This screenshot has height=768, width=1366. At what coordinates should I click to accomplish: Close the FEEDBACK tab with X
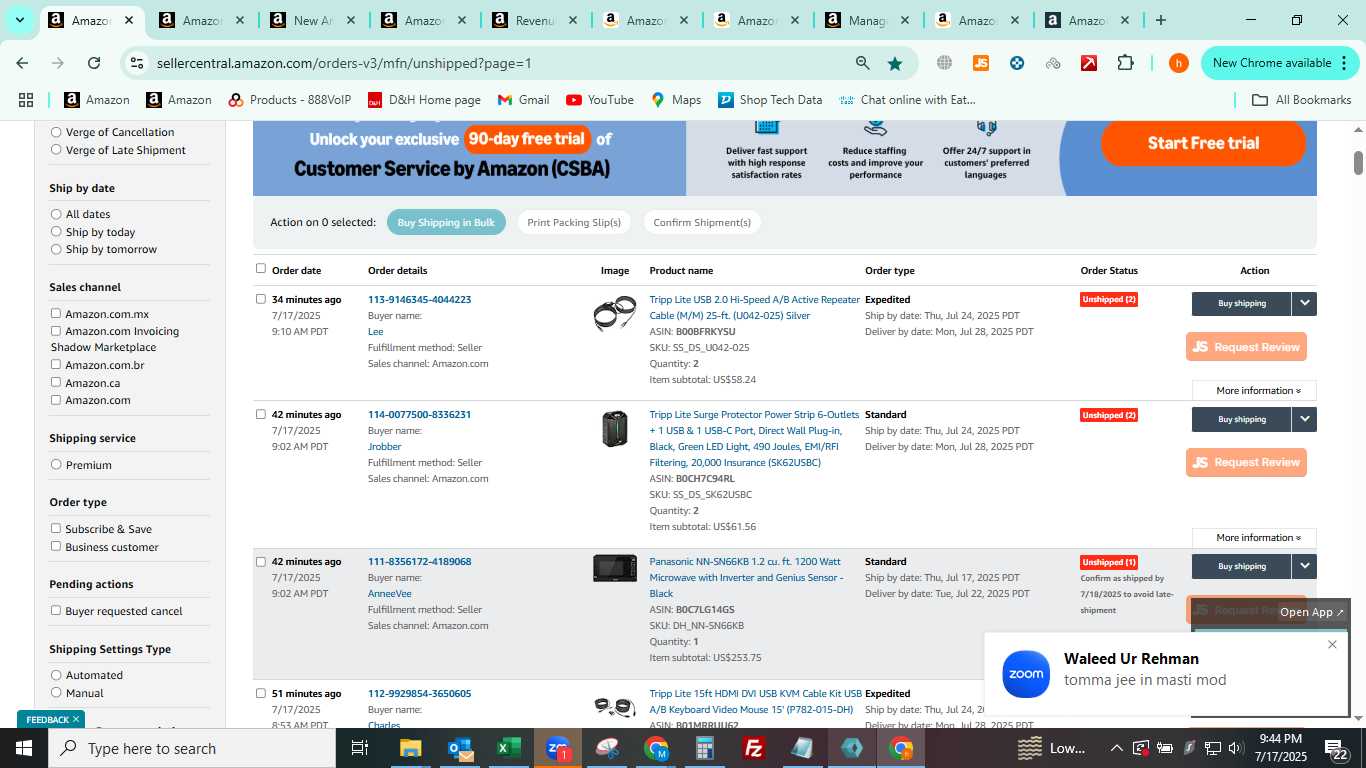pyautogui.click(x=75, y=719)
